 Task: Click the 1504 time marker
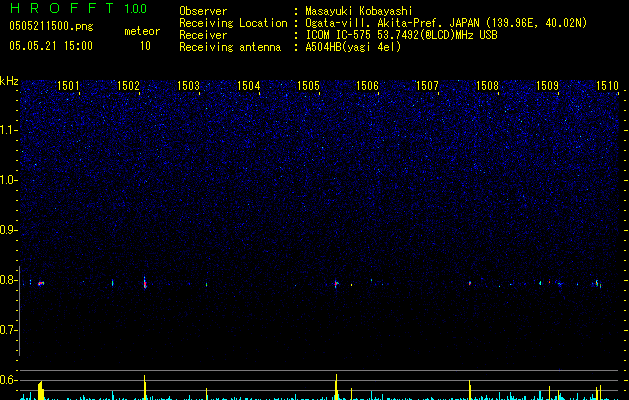pos(248,85)
